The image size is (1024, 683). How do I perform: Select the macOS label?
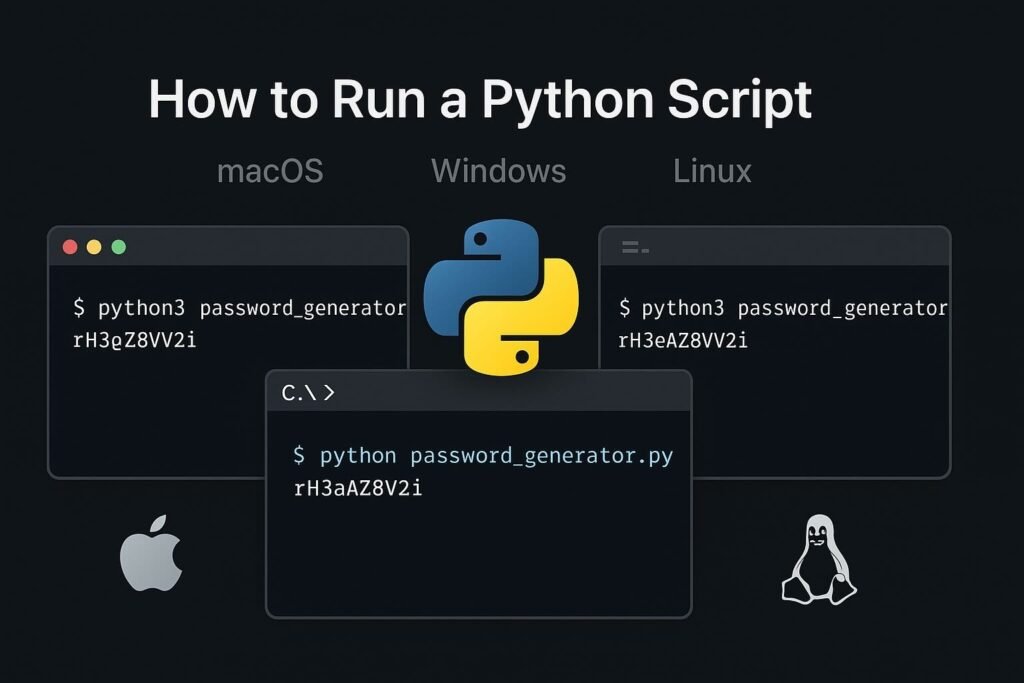point(270,171)
